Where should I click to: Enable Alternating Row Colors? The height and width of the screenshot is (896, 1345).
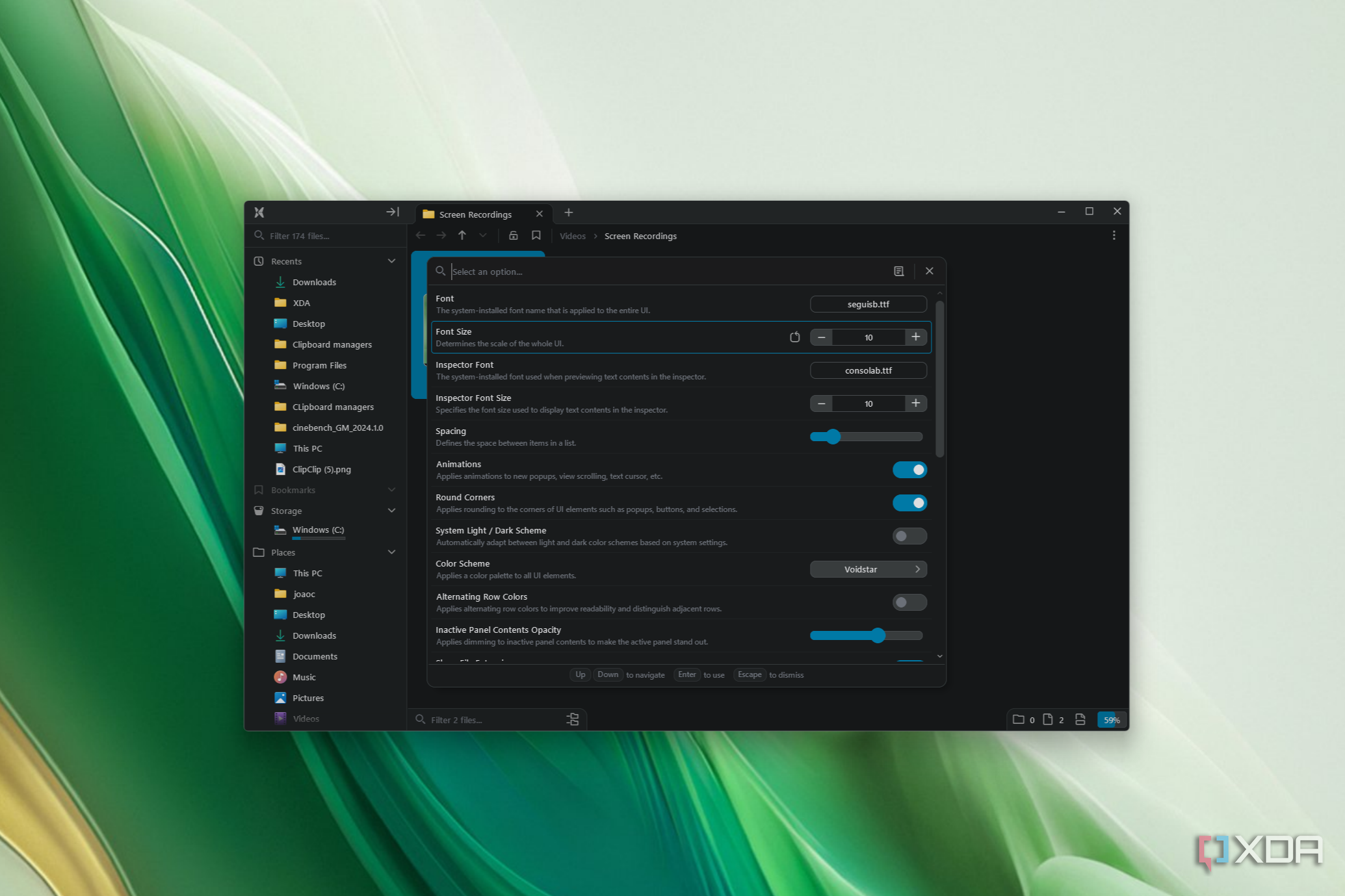coord(909,602)
